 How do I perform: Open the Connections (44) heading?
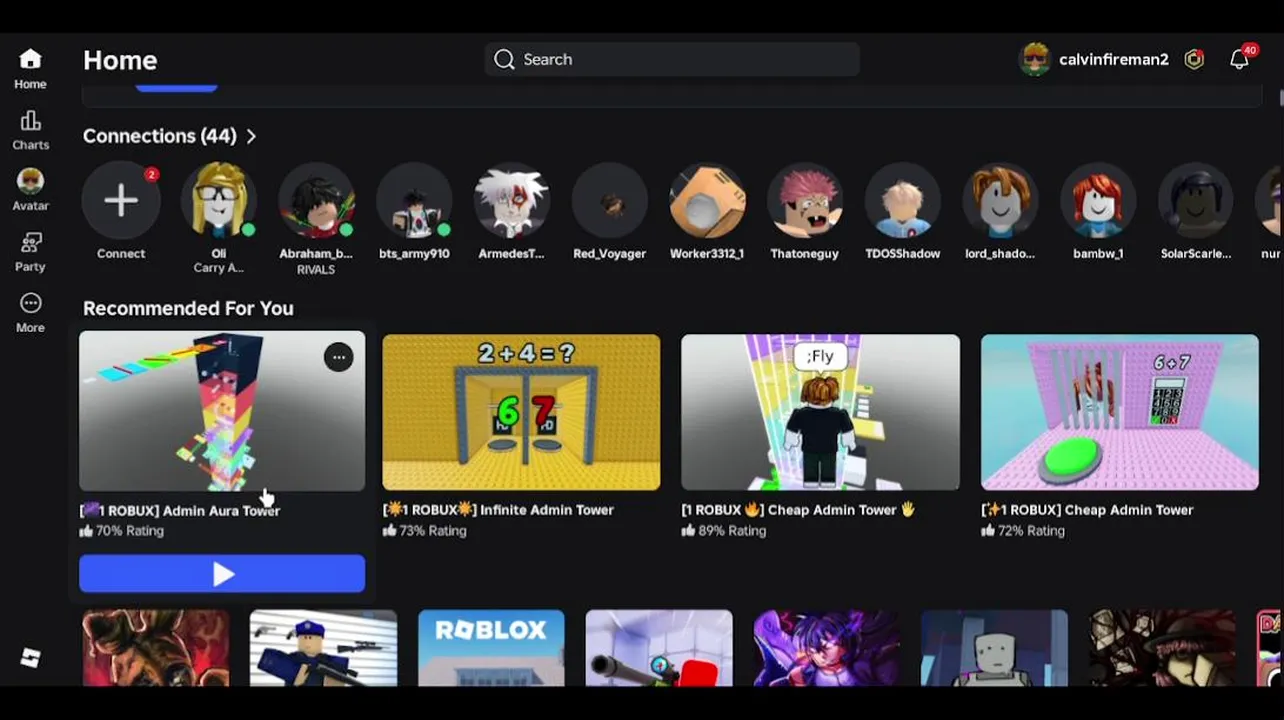tap(159, 136)
